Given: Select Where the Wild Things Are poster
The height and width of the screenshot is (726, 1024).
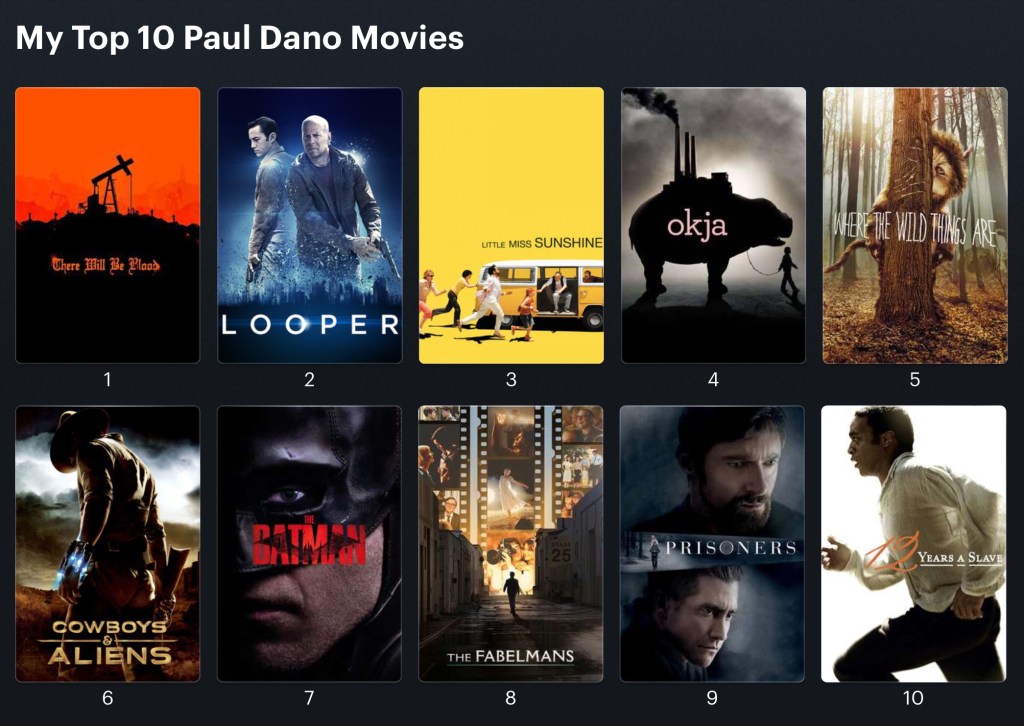Looking at the screenshot, I should coord(915,225).
